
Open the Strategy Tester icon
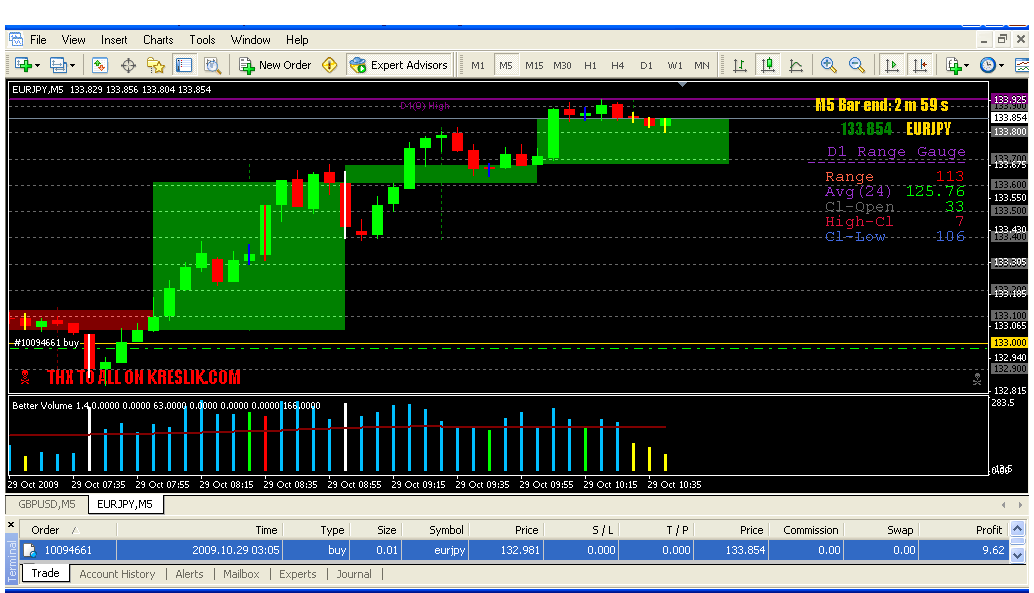[x=212, y=65]
